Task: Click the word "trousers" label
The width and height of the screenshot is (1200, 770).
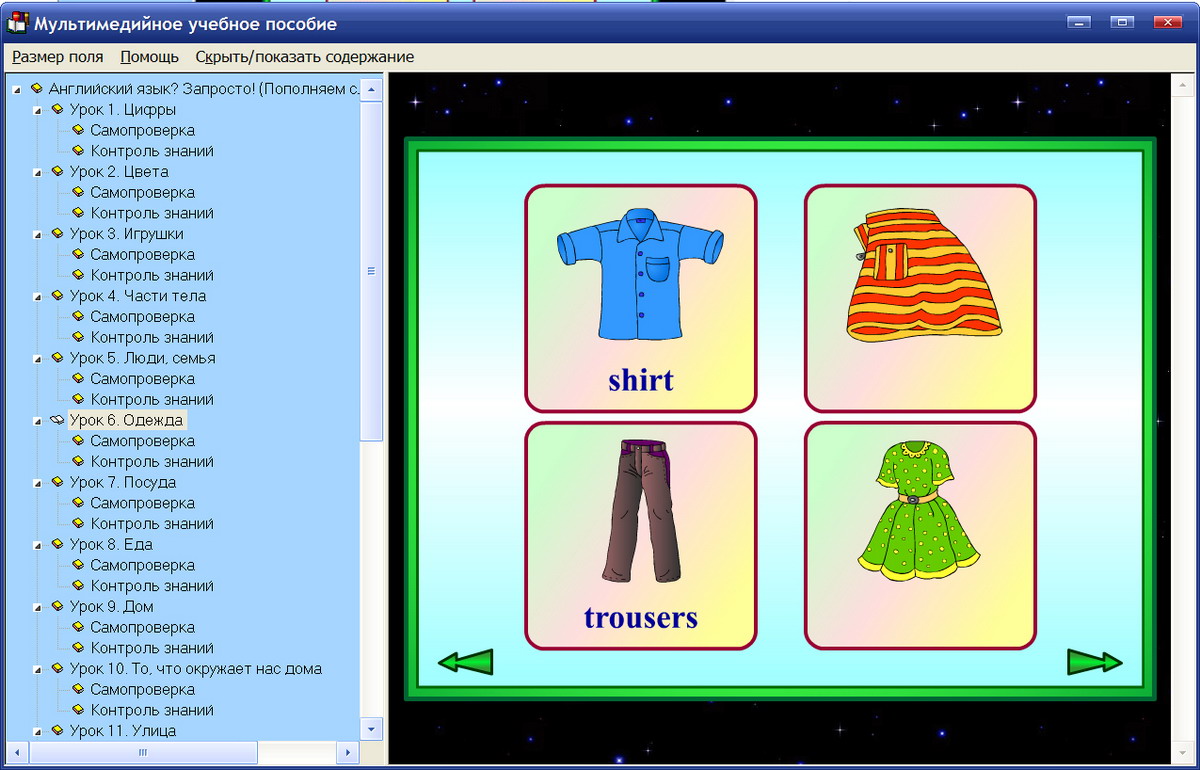Action: tap(641, 617)
